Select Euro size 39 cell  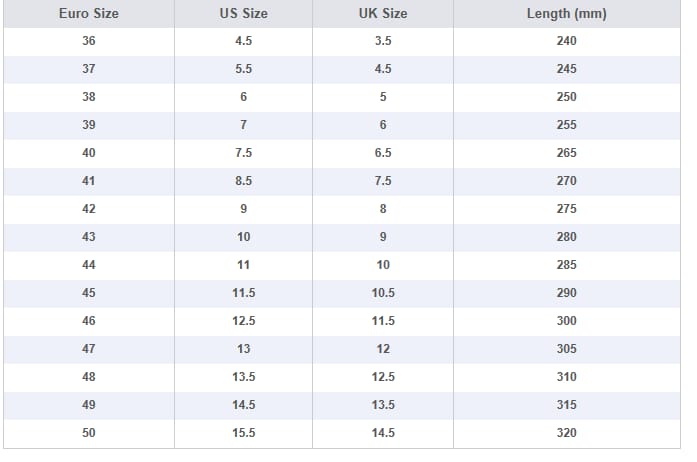click(89, 125)
